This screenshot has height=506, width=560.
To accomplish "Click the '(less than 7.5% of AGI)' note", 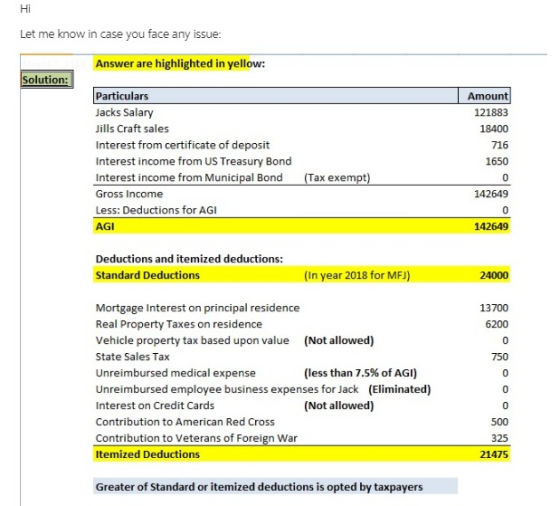I will (x=360, y=373).
